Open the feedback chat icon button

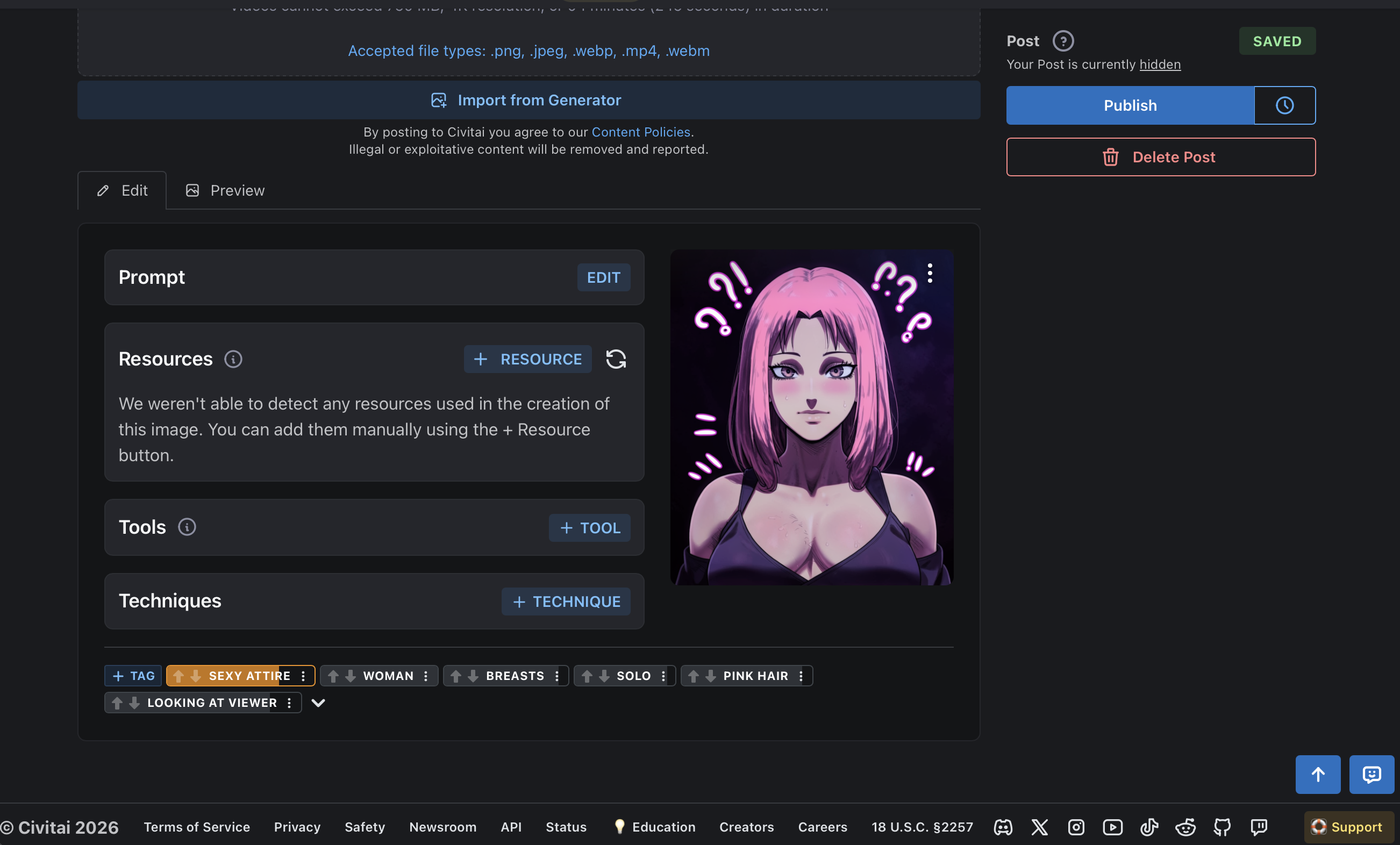(x=1372, y=774)
